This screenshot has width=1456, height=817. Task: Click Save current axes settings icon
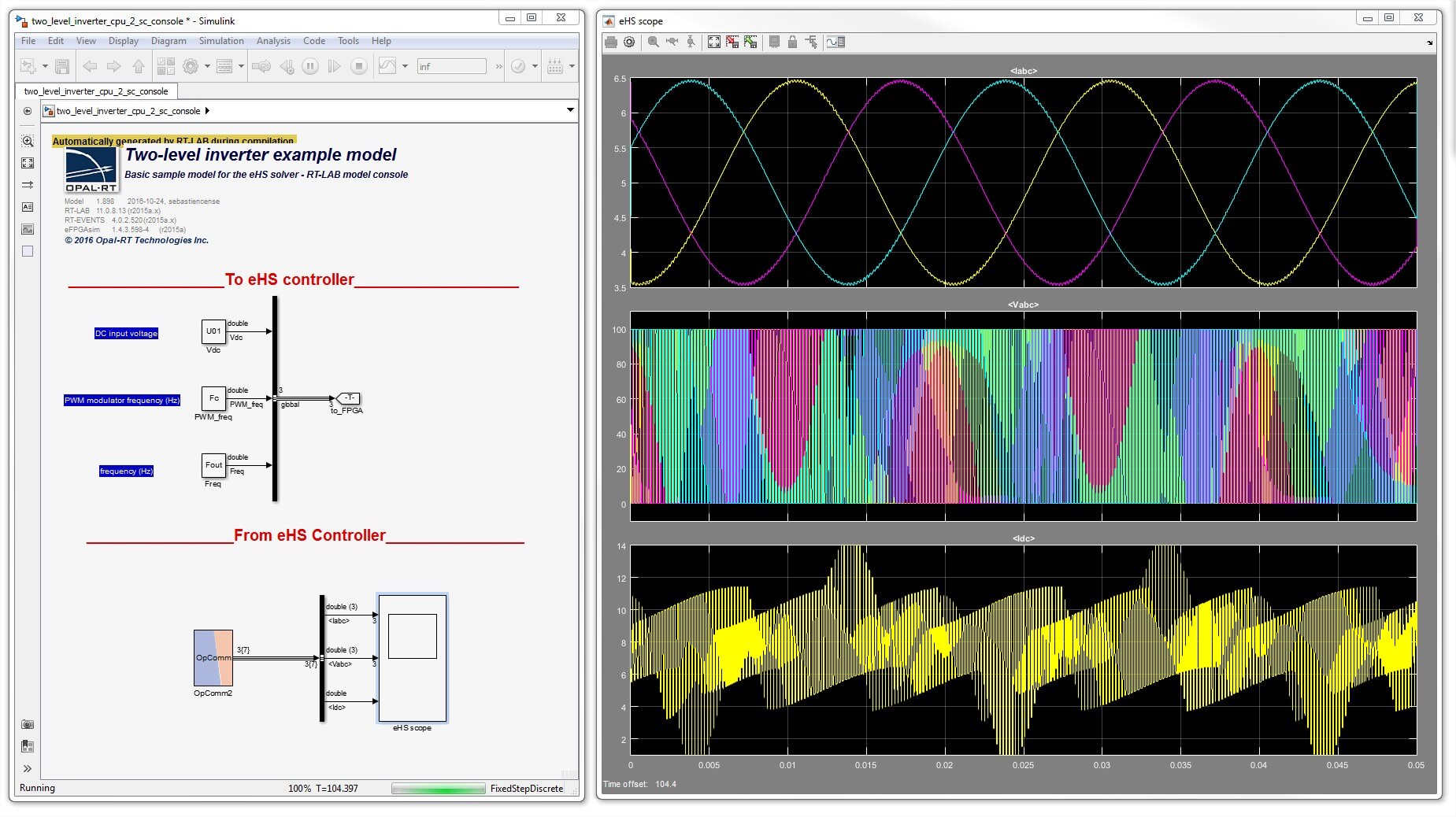(x=732, y=42)
